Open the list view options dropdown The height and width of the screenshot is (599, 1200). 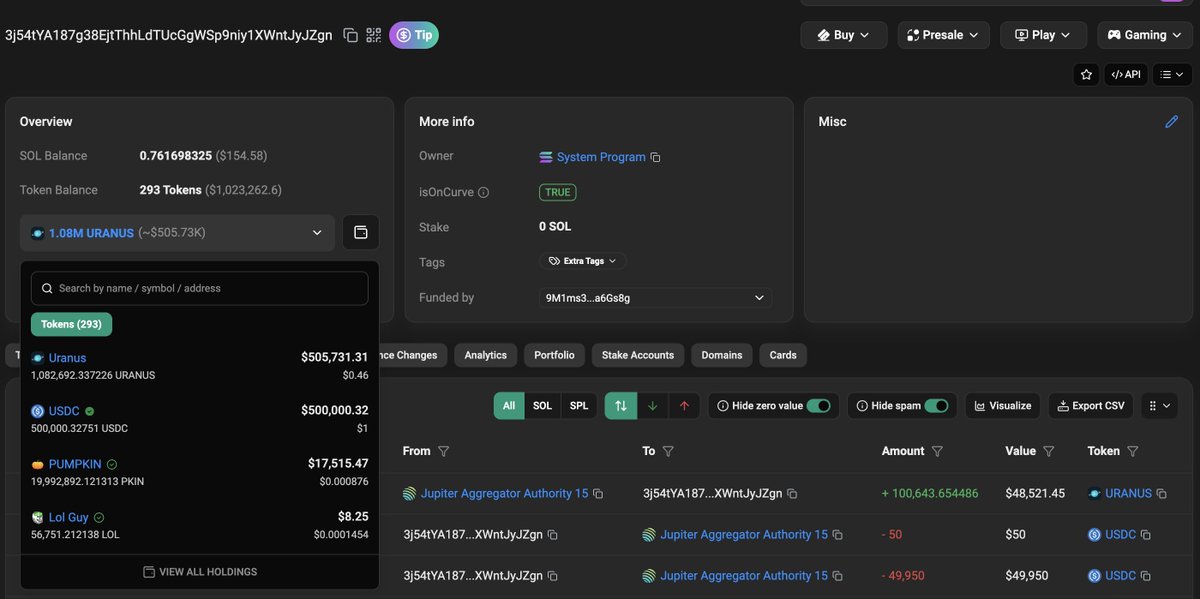(1171, 74)
